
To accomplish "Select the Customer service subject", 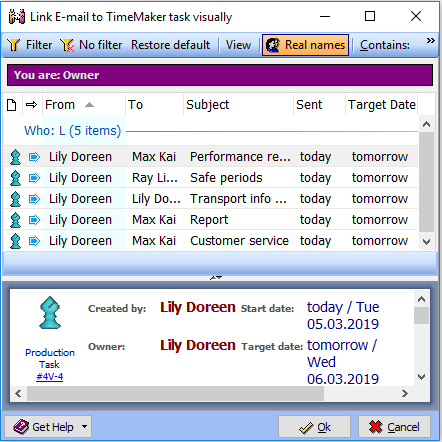I will pos(239,241).
